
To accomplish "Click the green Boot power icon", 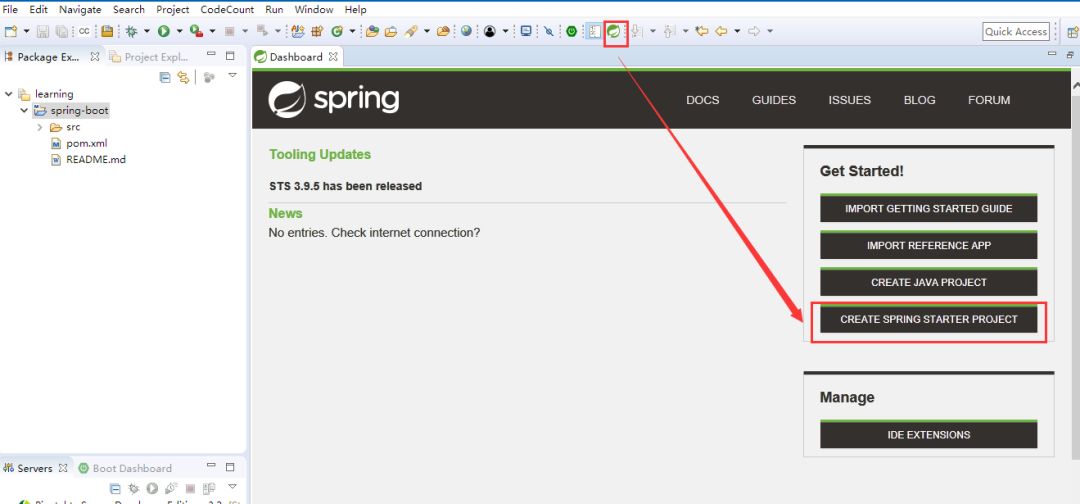I will (x=572, y=32).
